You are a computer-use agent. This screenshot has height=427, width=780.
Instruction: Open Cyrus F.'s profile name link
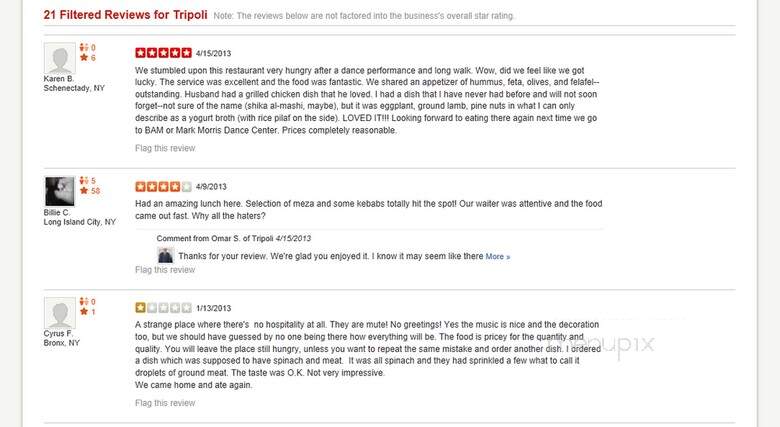coord(58,333)
